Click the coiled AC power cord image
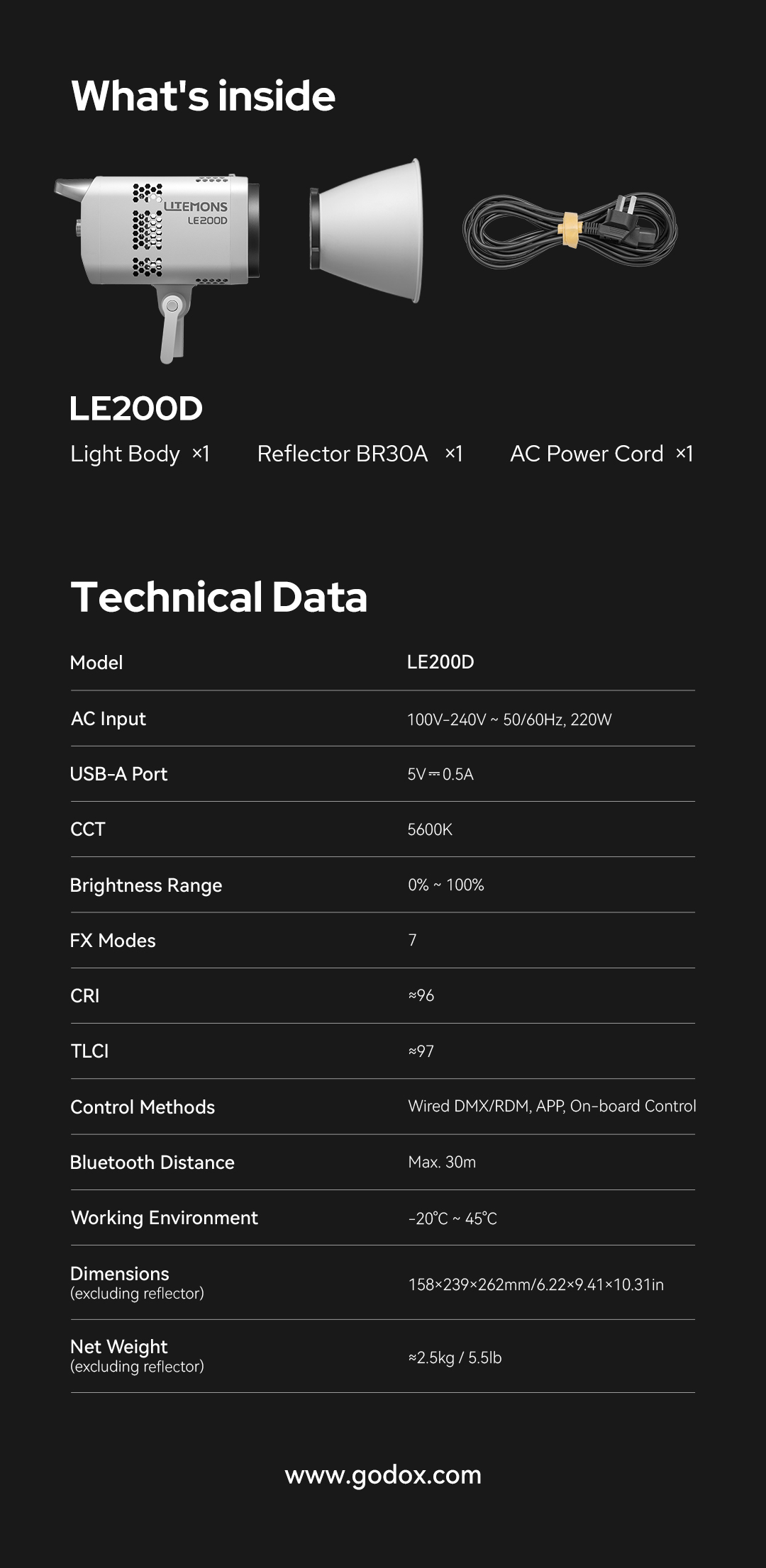Viewport: 766px width, 1568px height. 570,230
